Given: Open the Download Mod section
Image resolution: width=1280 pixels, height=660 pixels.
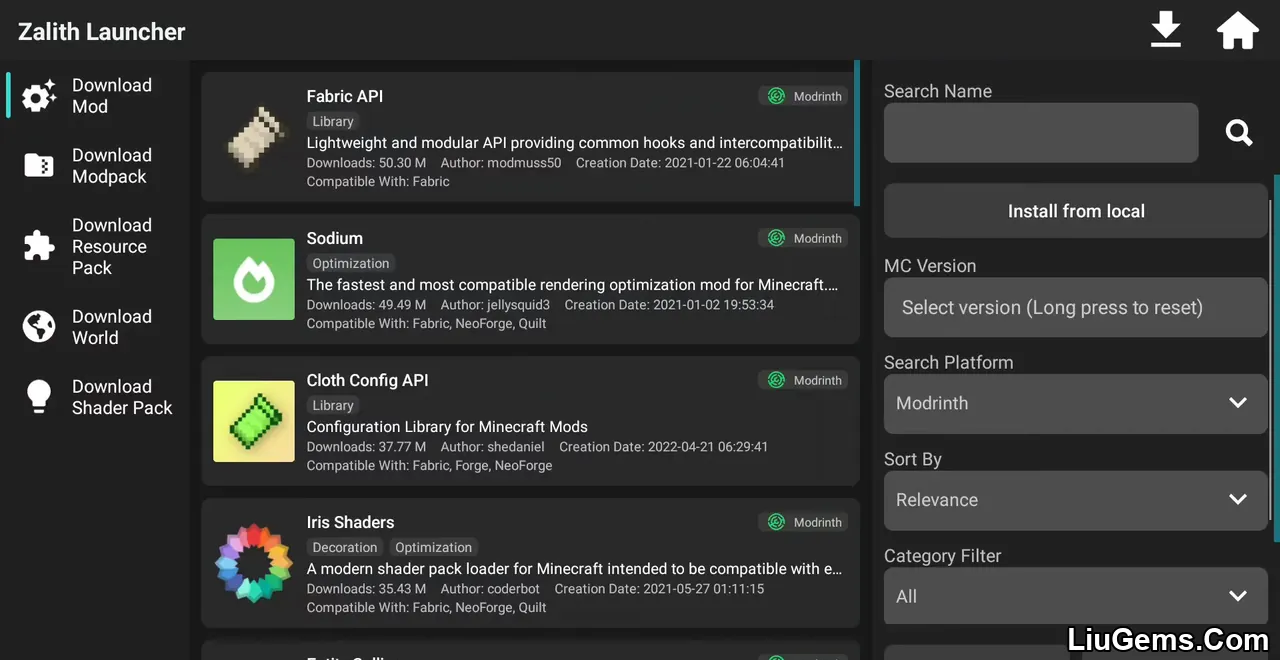Looking at the screenshot, I should (x=96, y=96).
